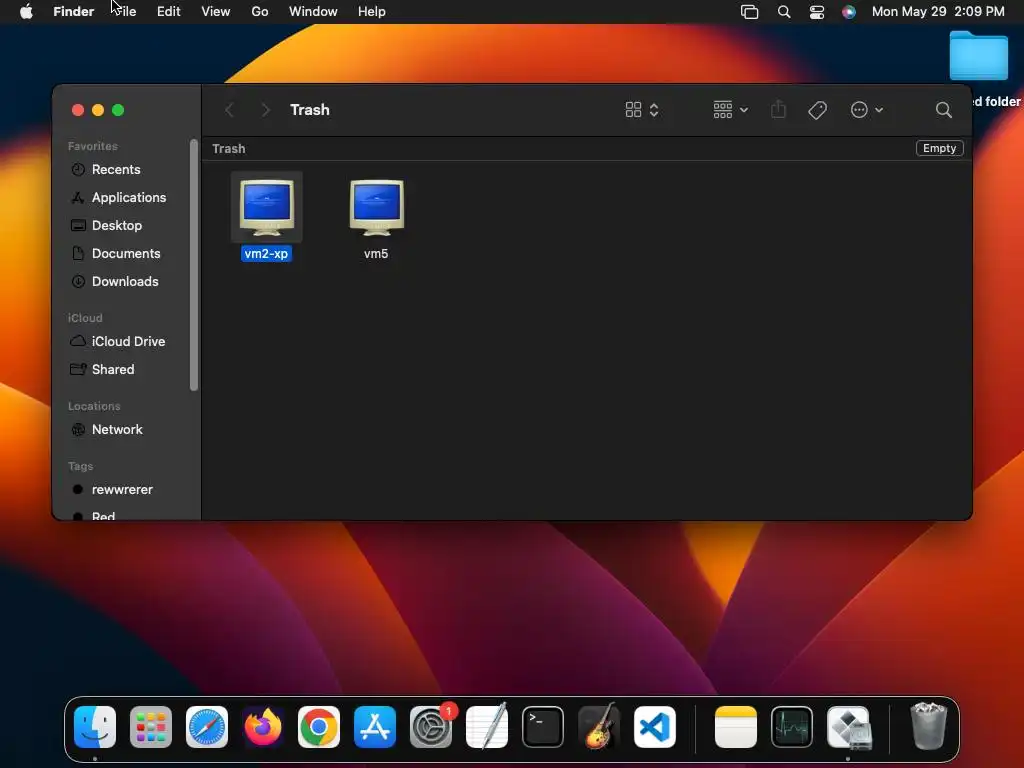Click the Siri icon in the menu bar
Screen dimensions: 1024x768
point(848,12)
